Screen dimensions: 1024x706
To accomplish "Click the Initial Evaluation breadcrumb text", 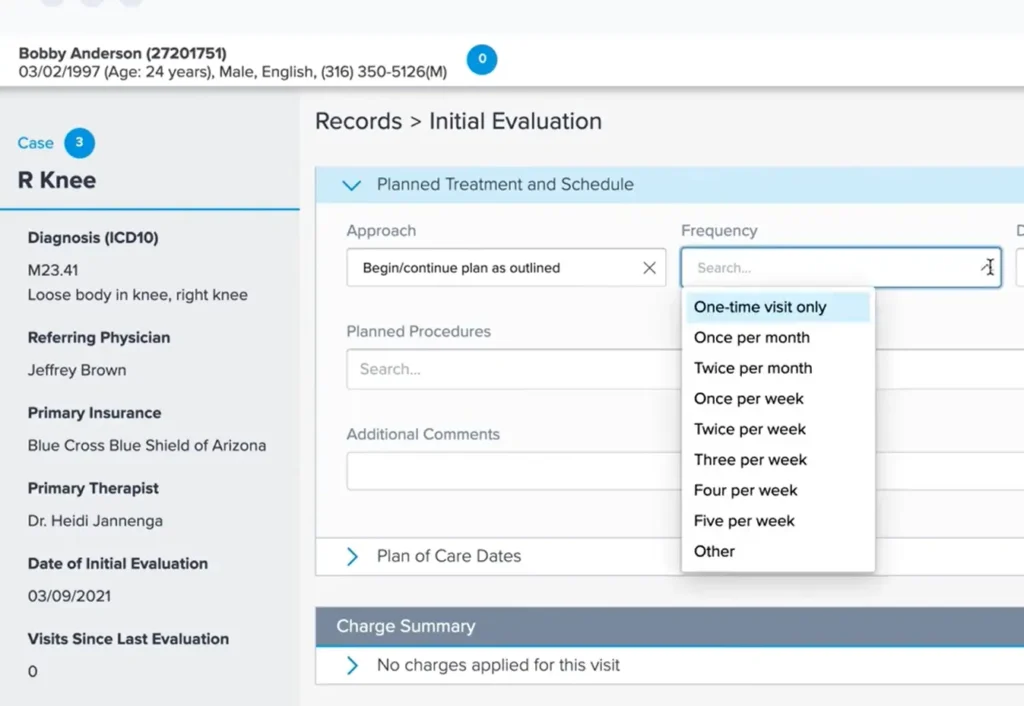I will pos(515,121).
